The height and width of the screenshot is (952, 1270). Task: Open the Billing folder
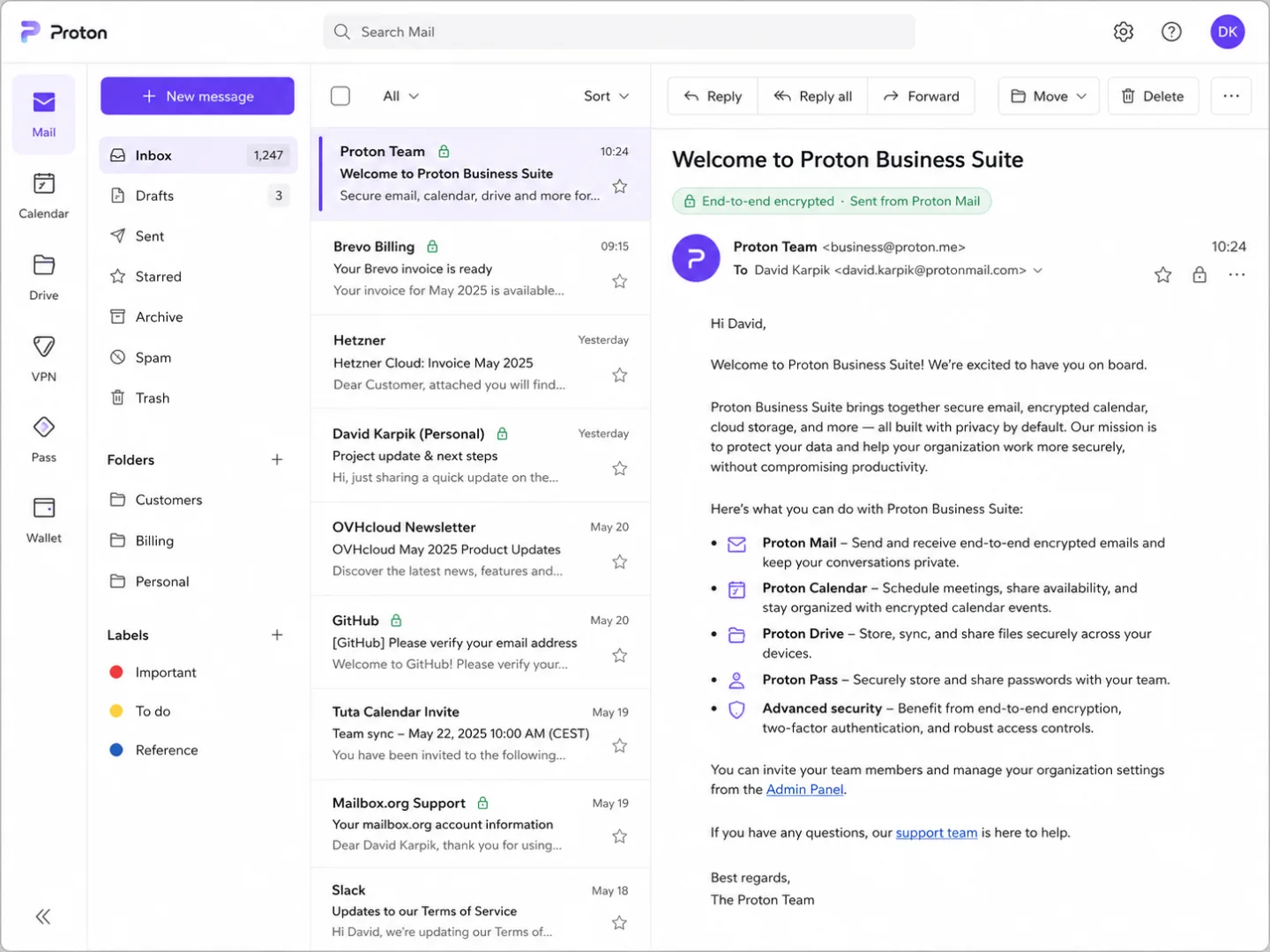pos(198,541)
